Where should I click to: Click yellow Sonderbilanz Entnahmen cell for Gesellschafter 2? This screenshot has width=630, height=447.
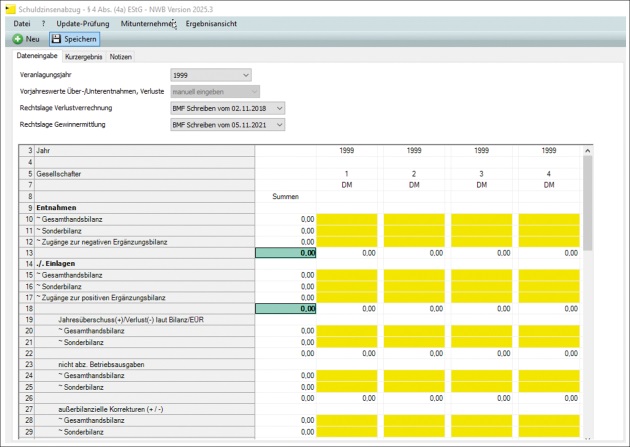[416, 230]
